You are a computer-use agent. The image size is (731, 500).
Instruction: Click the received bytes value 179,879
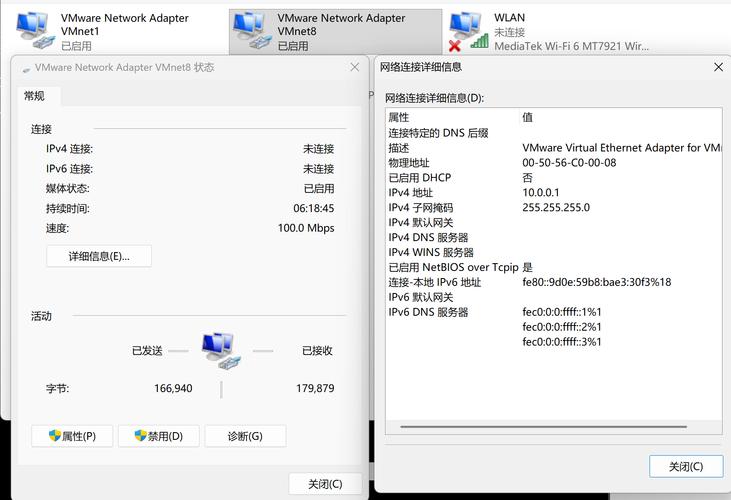pos(315,388)
